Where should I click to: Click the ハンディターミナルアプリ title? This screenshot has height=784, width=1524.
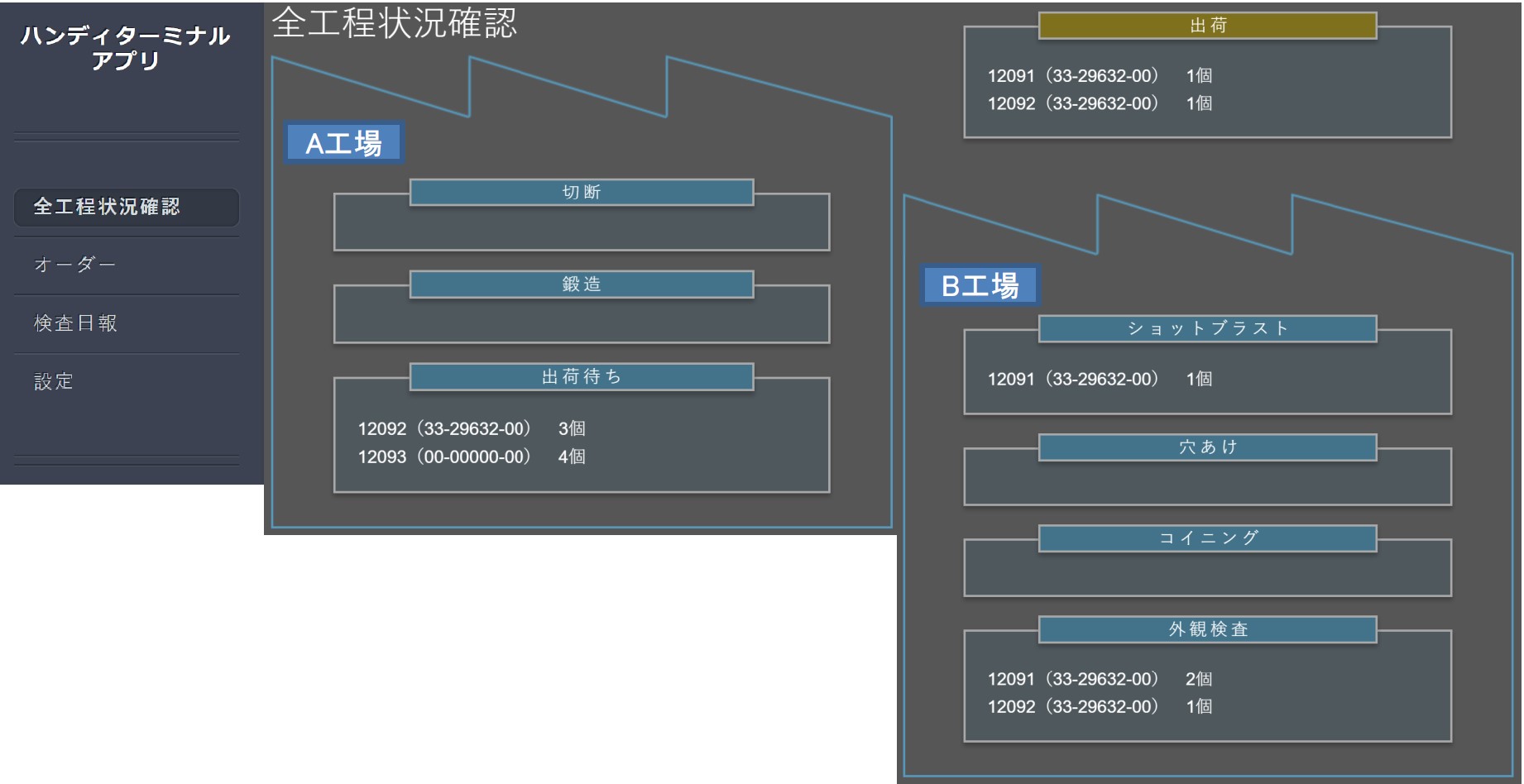pyautogui.click(x=126, y=48)
